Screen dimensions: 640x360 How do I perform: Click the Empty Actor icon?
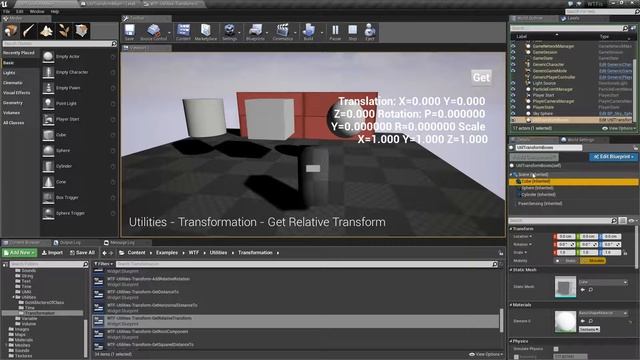coord(48,57)
